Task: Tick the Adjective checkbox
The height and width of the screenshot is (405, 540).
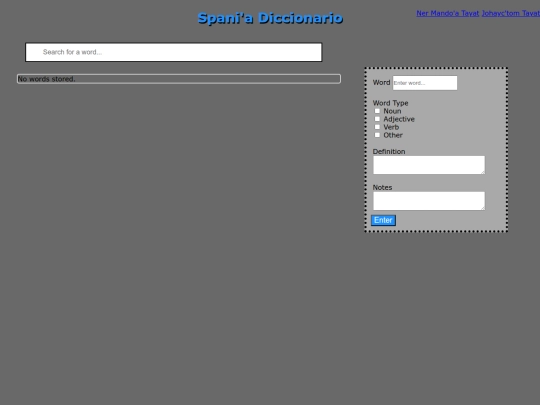Action: click(377, 119)
